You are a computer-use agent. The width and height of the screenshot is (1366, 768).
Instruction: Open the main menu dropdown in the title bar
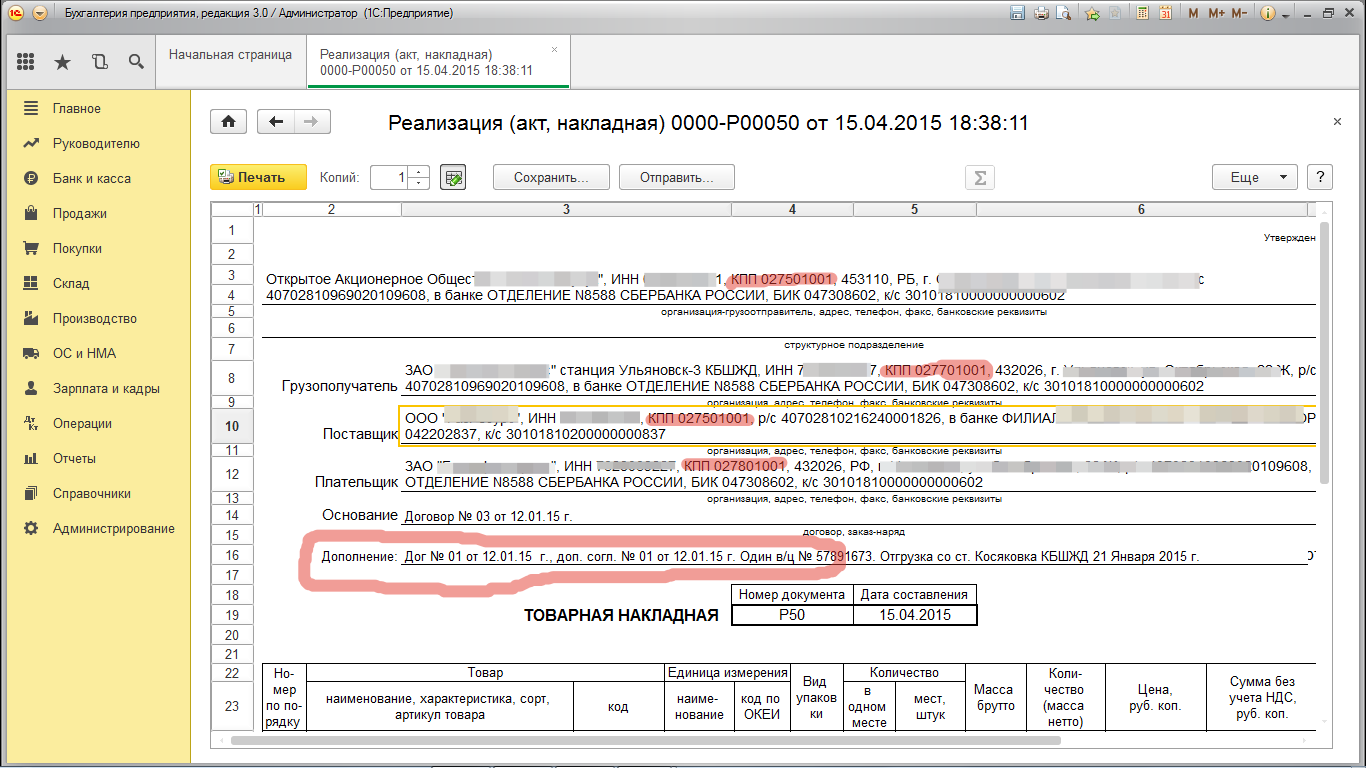pyautogui.click(x=39, y=14)
